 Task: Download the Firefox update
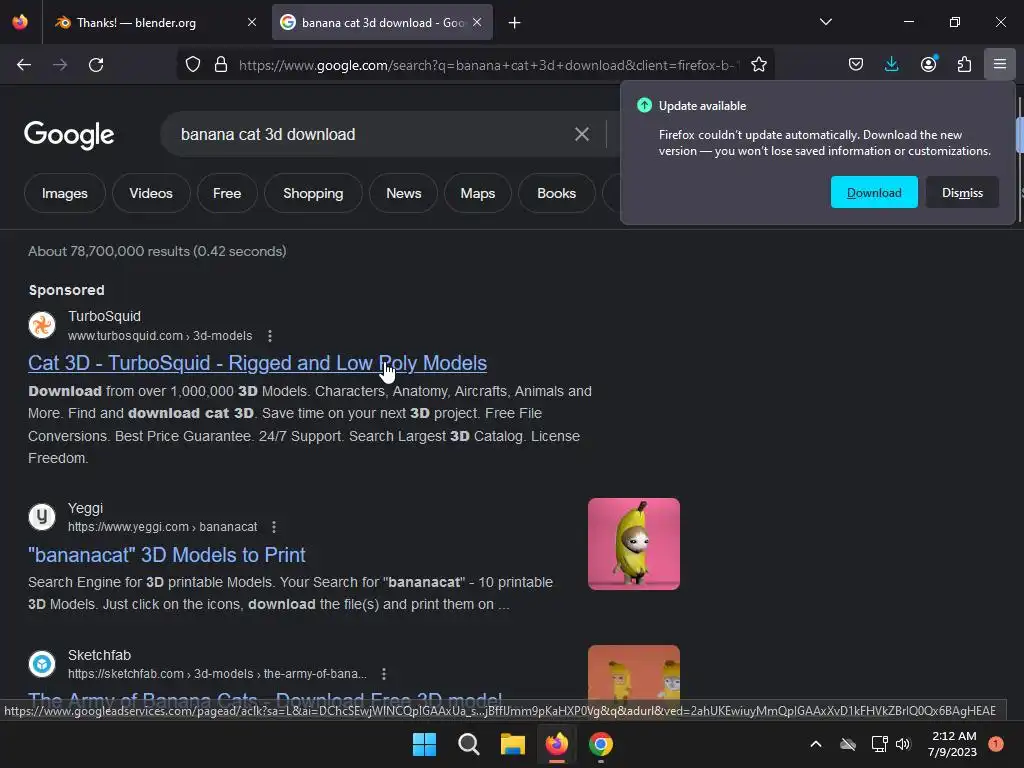tap(874, 193)
